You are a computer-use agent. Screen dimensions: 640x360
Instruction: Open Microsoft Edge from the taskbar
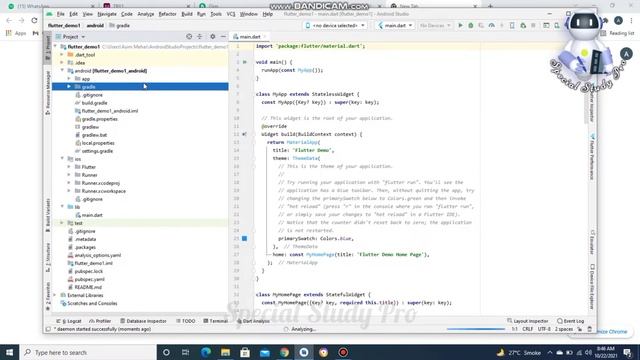pyautogui.click(x=205, y=352)
